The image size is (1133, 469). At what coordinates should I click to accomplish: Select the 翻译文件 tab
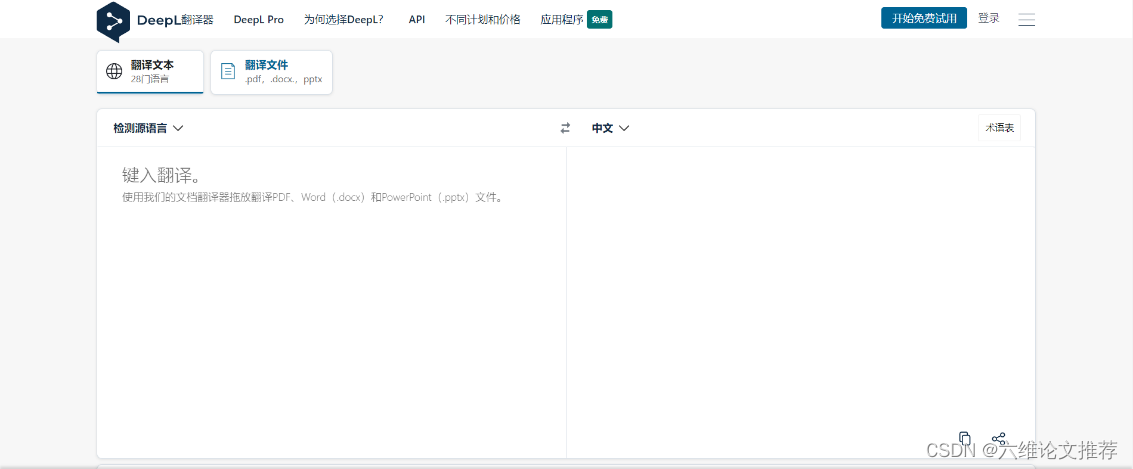click(x=271, y=72)
